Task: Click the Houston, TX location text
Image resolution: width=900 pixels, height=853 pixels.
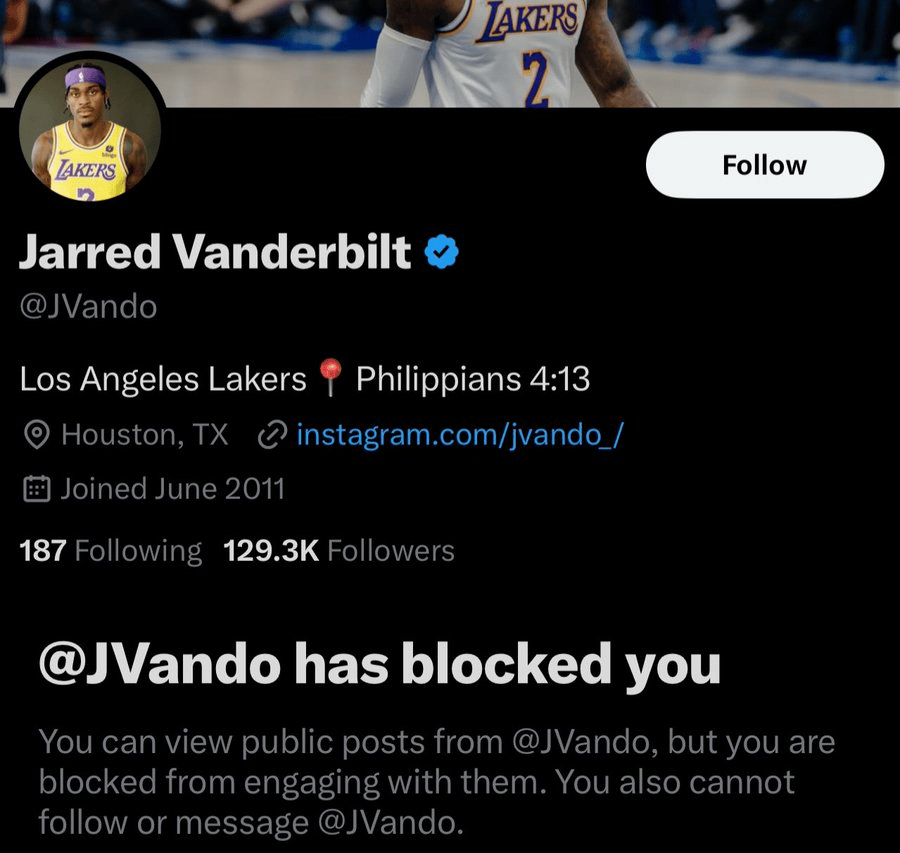Action: click(x=145, y=435)
